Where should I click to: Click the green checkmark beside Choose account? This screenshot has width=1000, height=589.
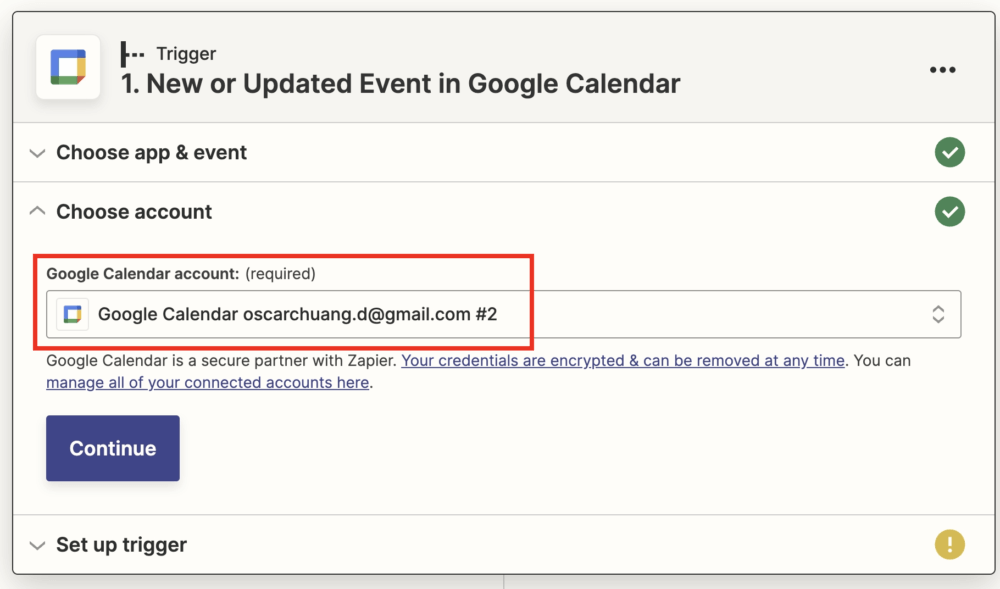click(949, 212)
